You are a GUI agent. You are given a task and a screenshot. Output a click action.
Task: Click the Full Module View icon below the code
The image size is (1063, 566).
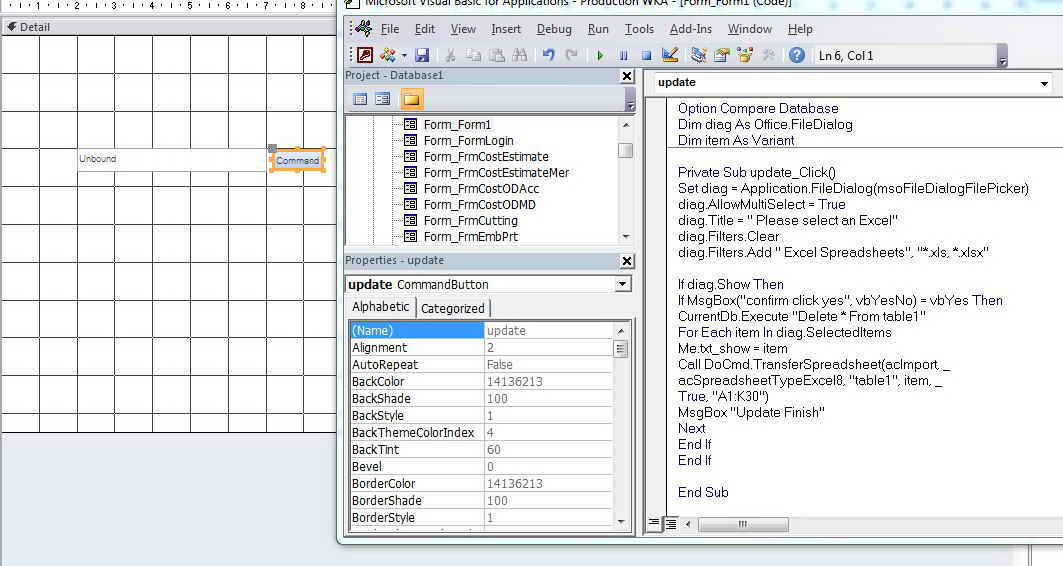tap(670, 523)
